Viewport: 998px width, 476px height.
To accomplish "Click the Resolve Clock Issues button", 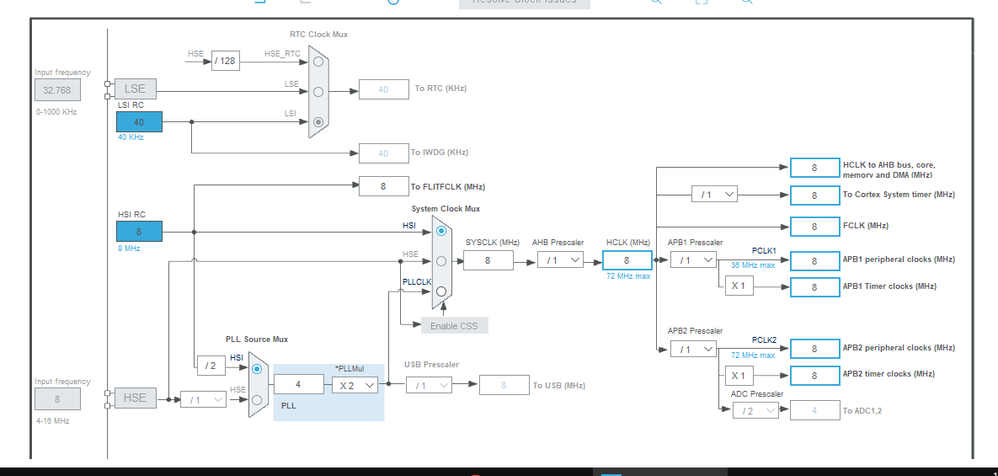I will pyautogui.click(x=524, y=3).
